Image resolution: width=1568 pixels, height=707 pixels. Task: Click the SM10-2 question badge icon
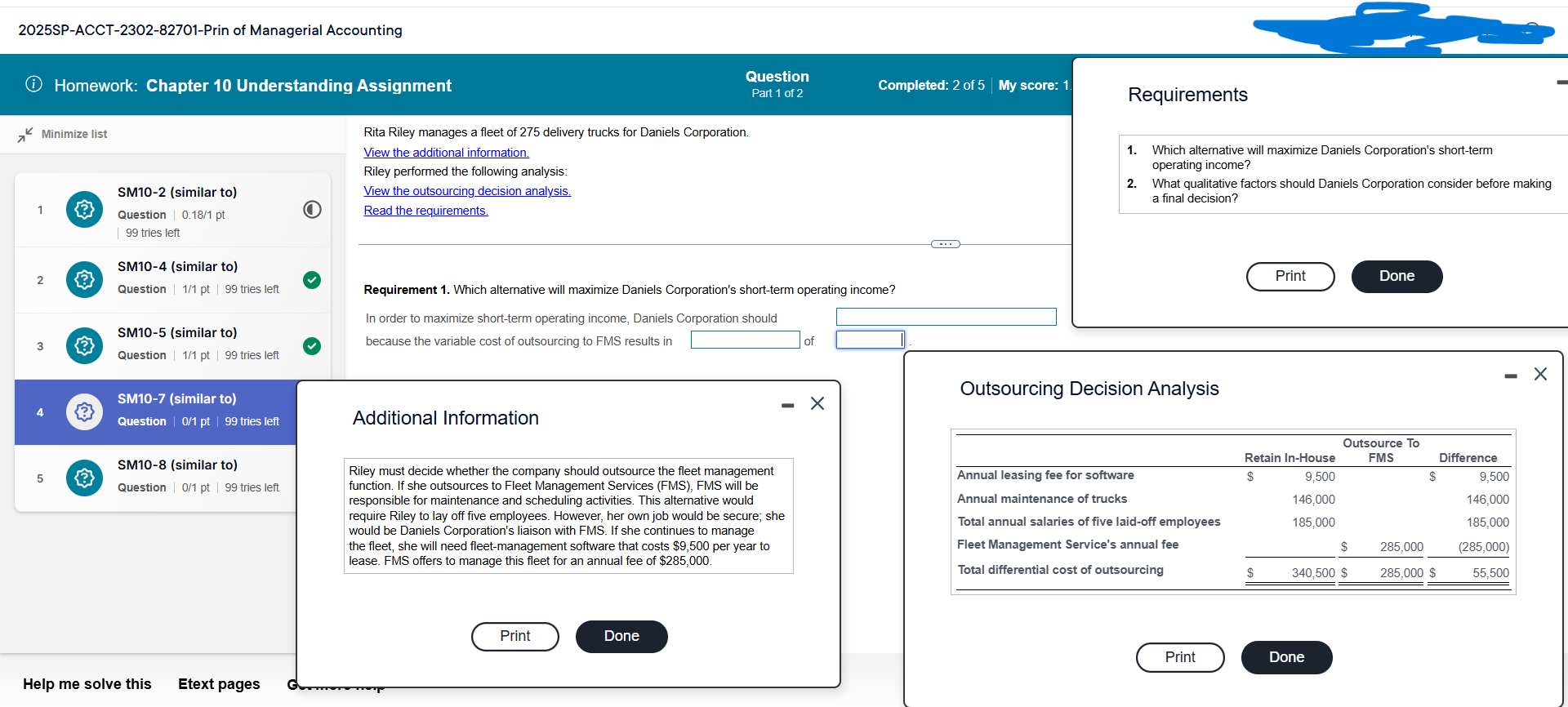click(84, 210)
